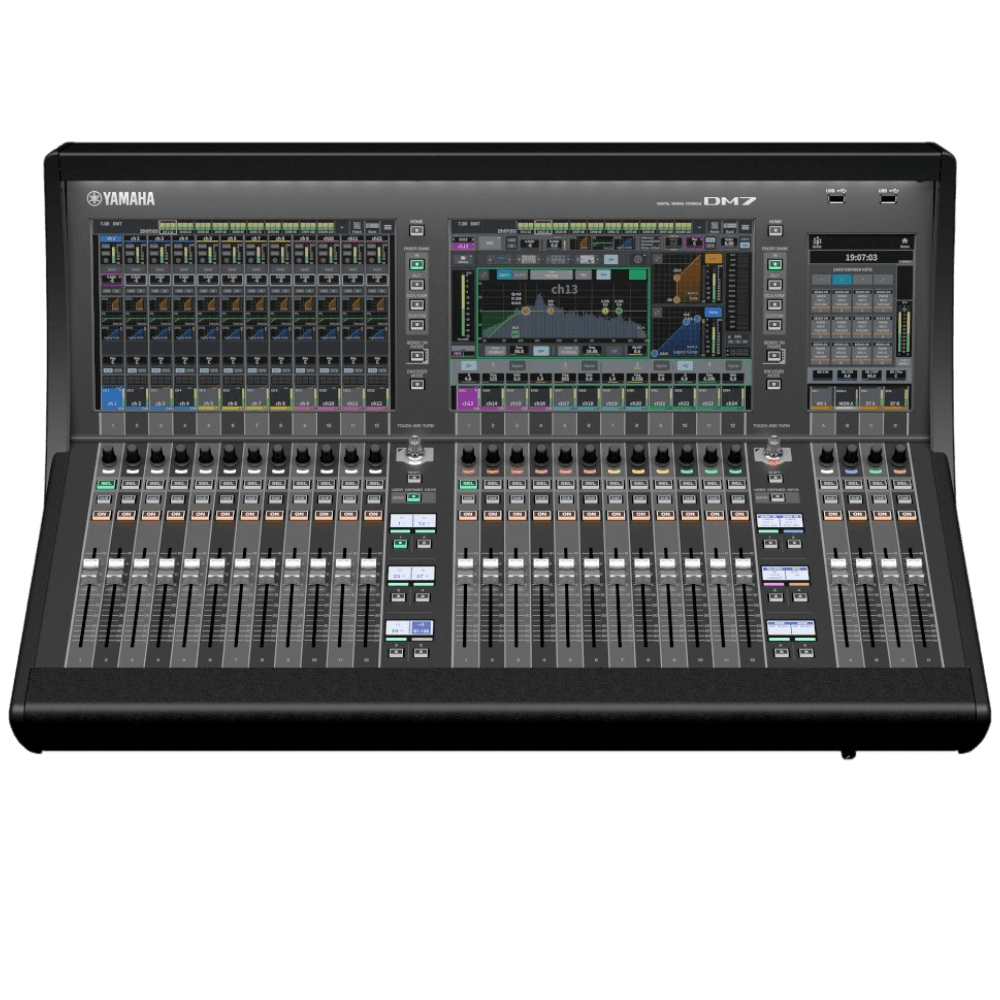Open the Library icon on the ch13 screen
Viewport: 1000px width, 1000px height.
463,260
